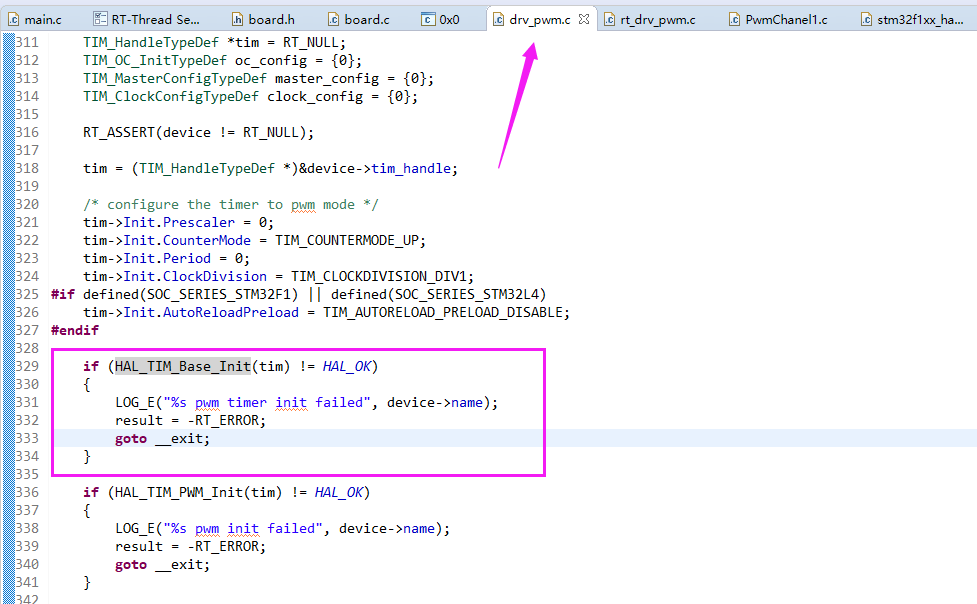Viewport: 977px width, 604px height.
Task: Click the main.c tab file icon
Action: (14, 19)
